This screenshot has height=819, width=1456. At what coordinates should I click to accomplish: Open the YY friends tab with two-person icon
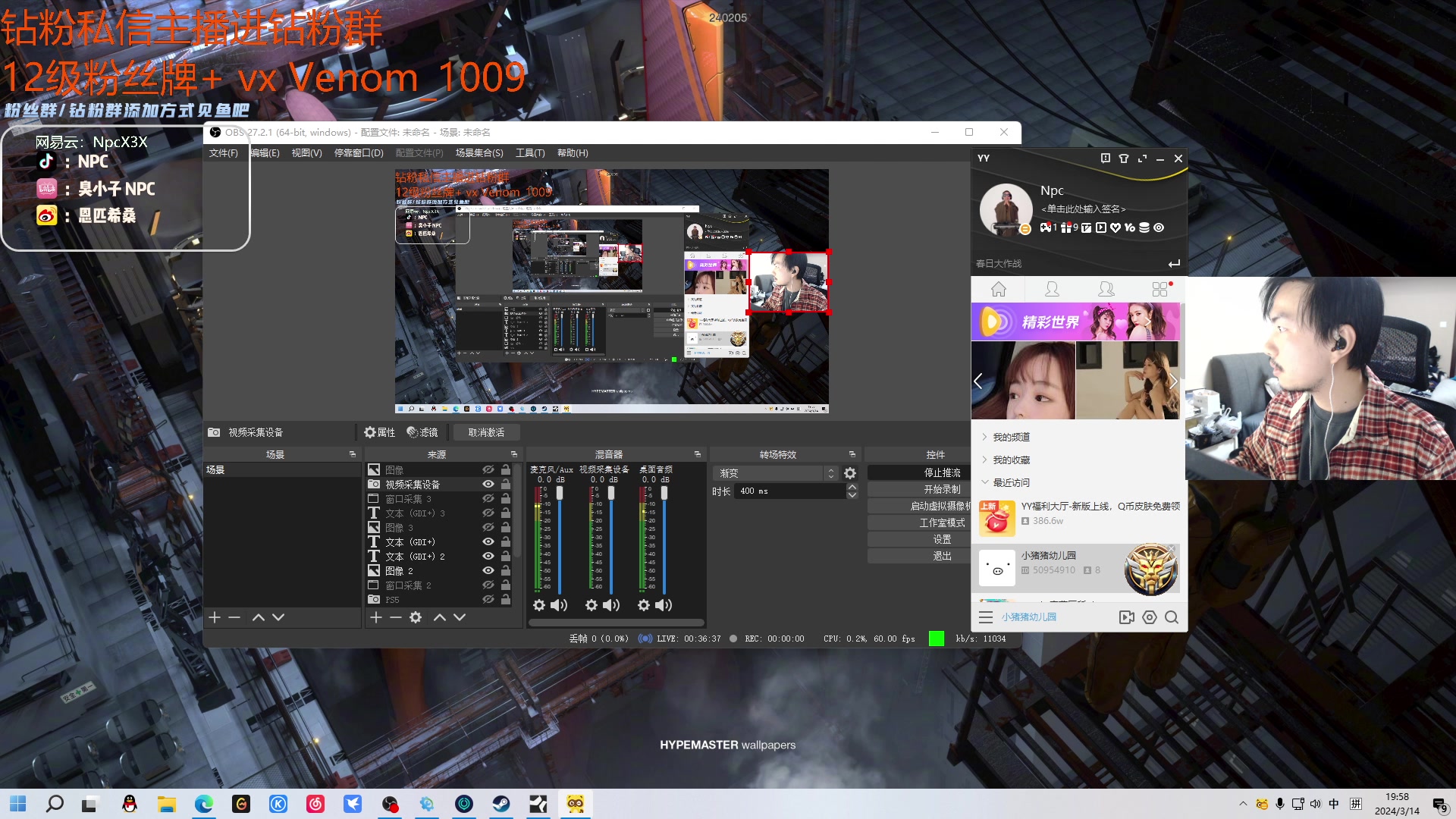[1106, 289]
